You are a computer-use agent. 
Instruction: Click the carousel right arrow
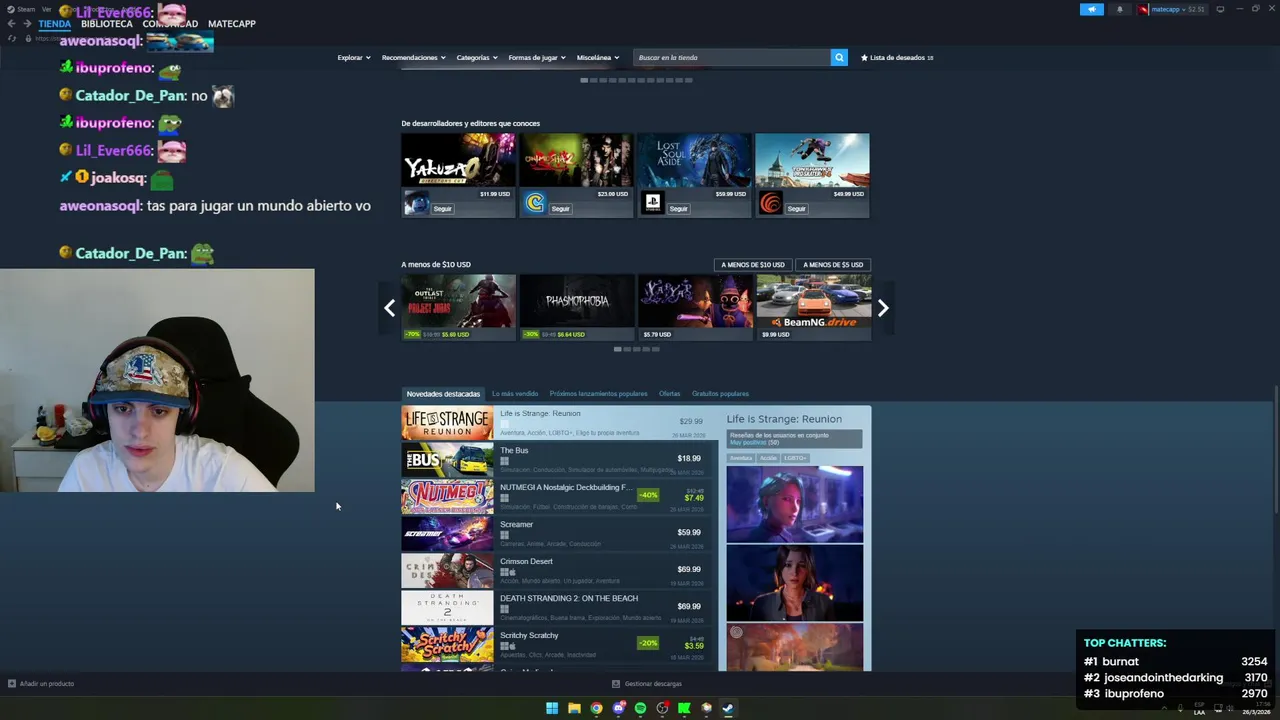883,308
